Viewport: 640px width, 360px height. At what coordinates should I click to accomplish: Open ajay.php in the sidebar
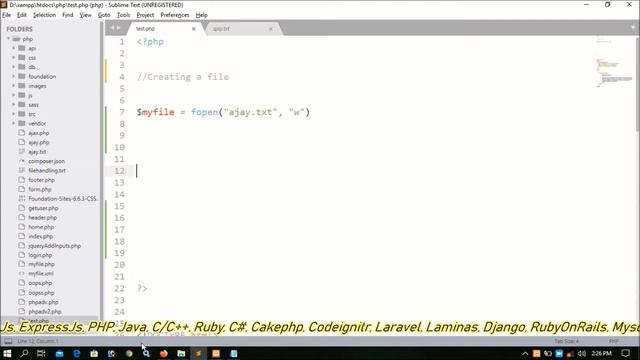coord(39,142)
